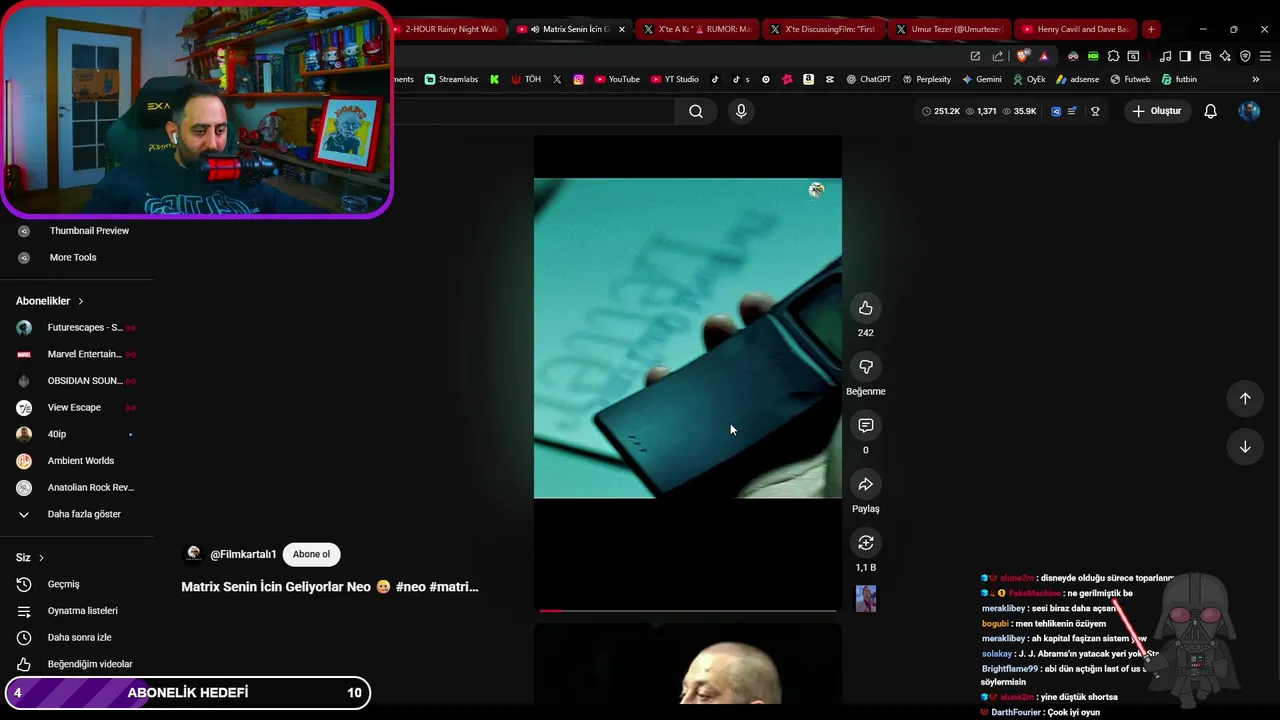Open the browser hamburger menu

[1265, 56]
